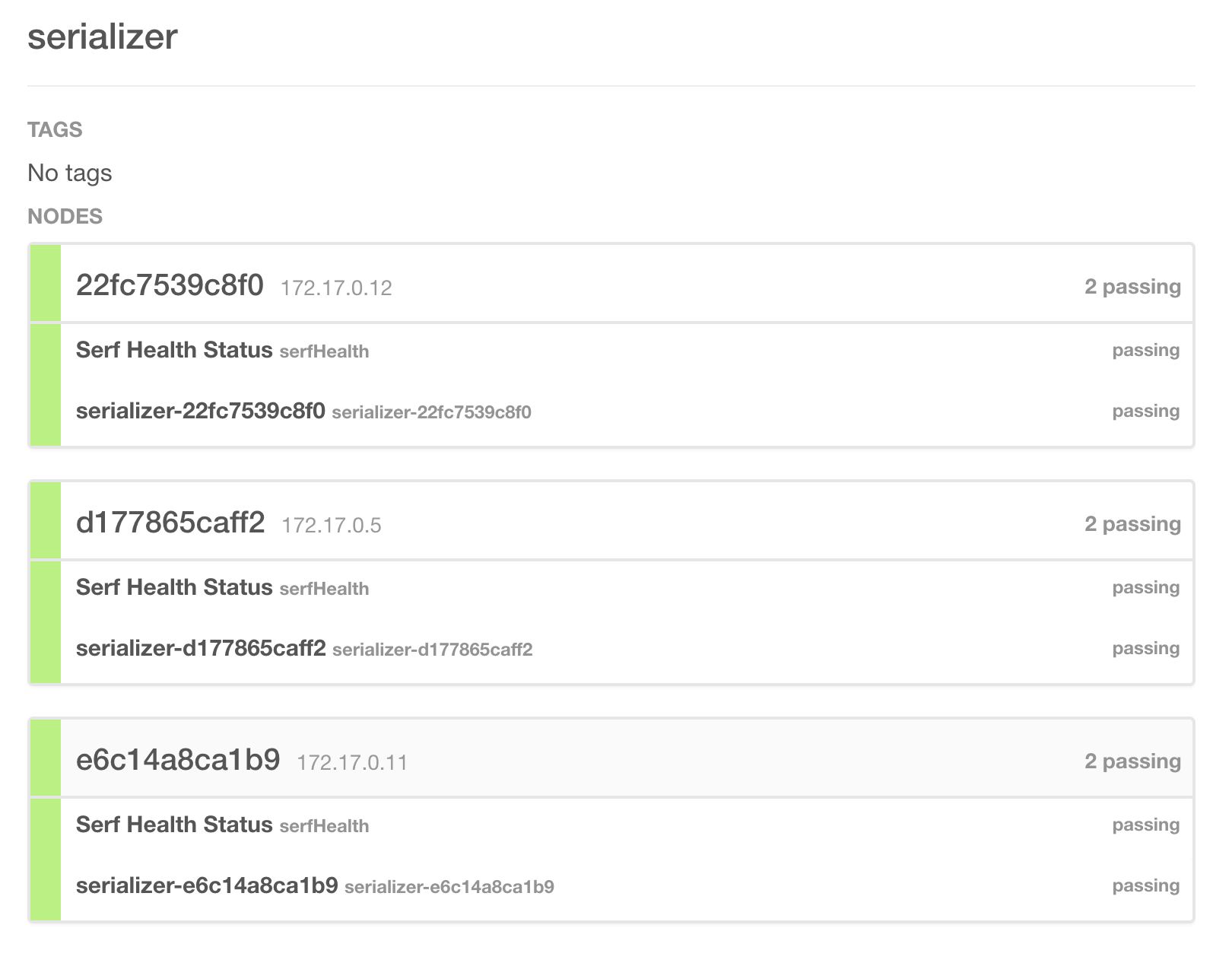Image resolution: width=1232 pixels, height=963 pixels.
Task: Open node 22fc7539c8f0 details
Action: (171, 285)
